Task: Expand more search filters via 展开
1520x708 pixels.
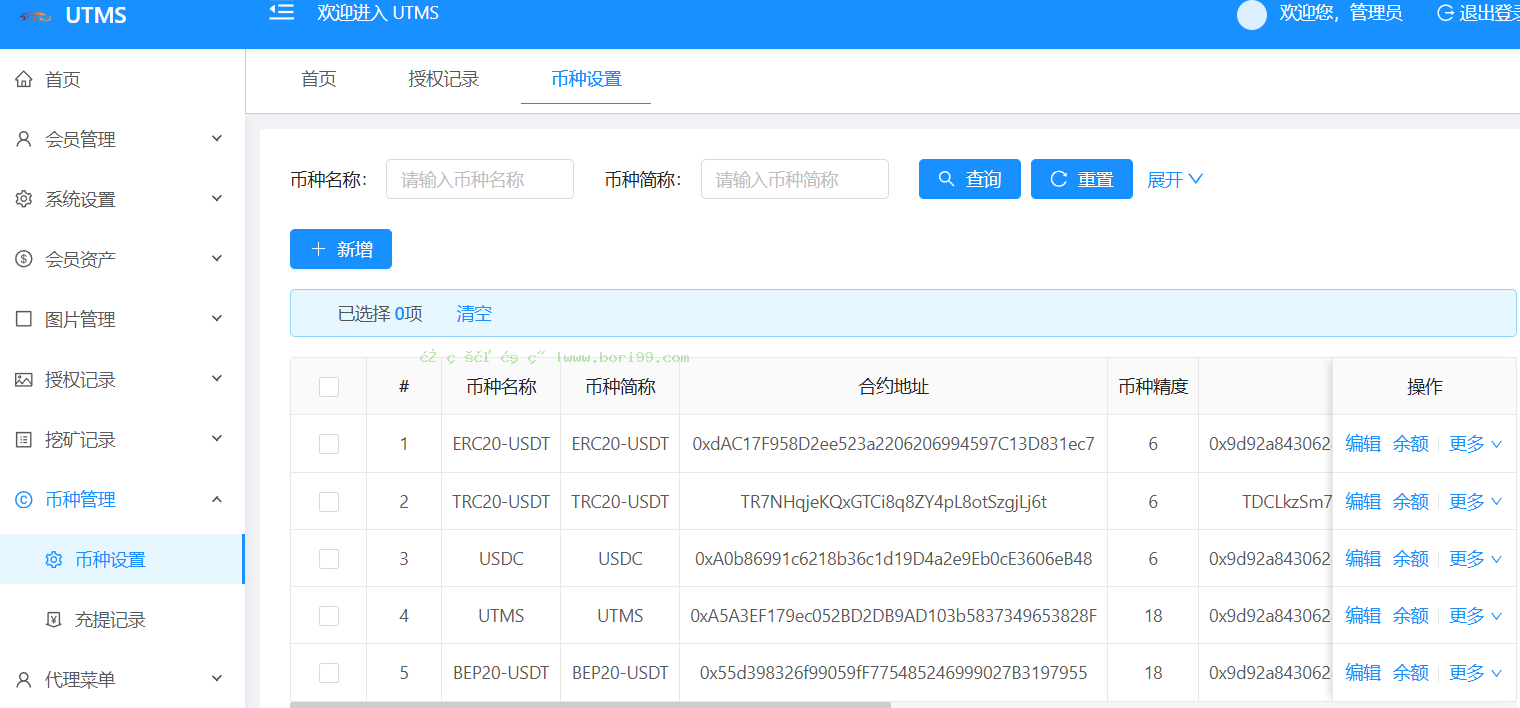Action: (x=1175, y=179)
